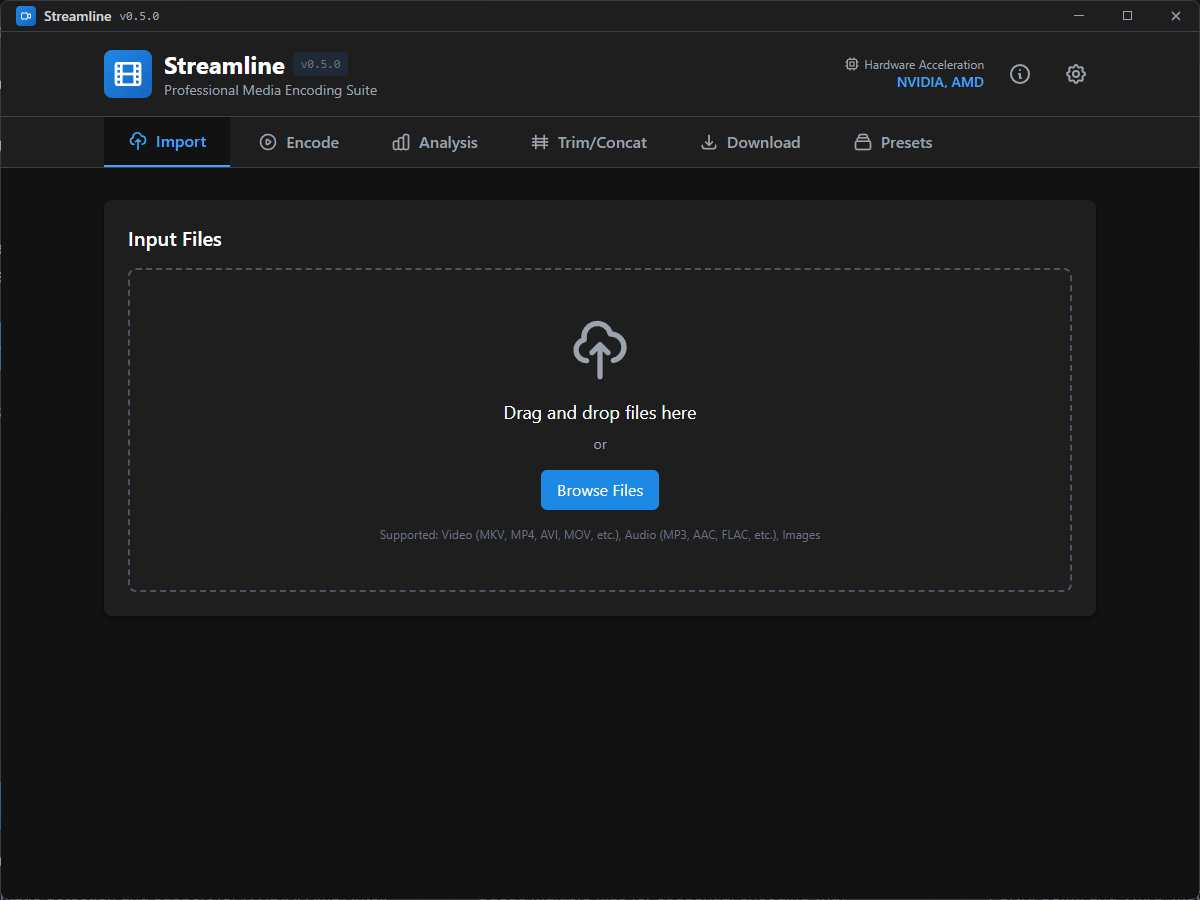Click the Encode tab play-circle icon

point(268,142)
